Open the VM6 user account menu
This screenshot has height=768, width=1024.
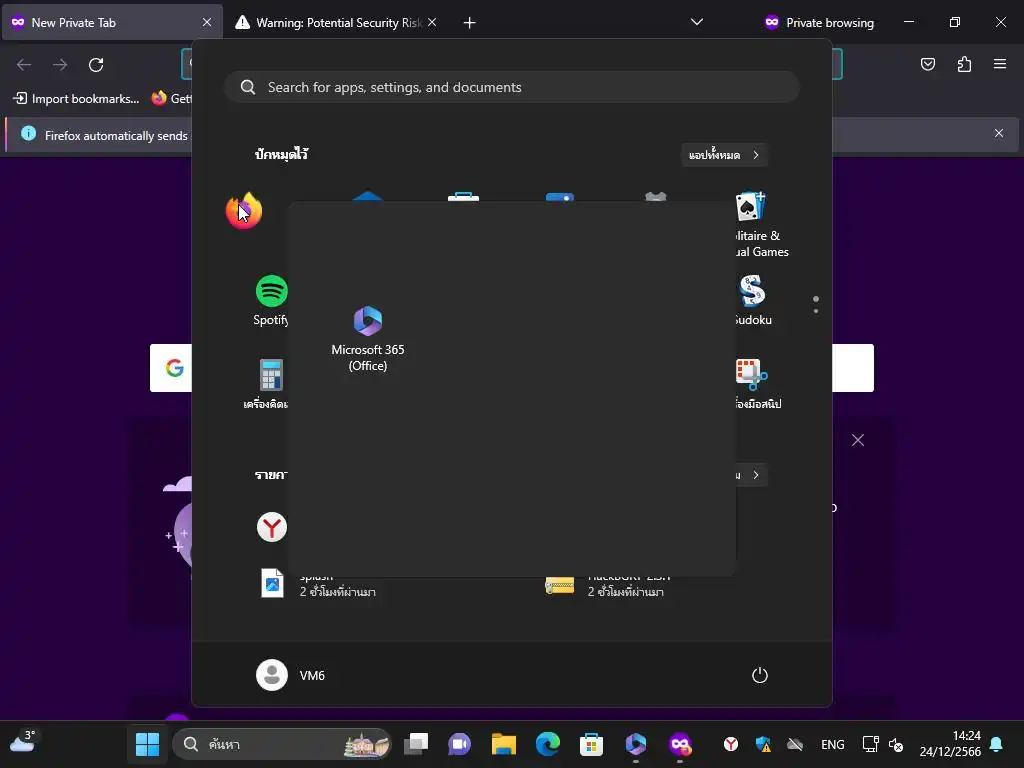point(291,675)
